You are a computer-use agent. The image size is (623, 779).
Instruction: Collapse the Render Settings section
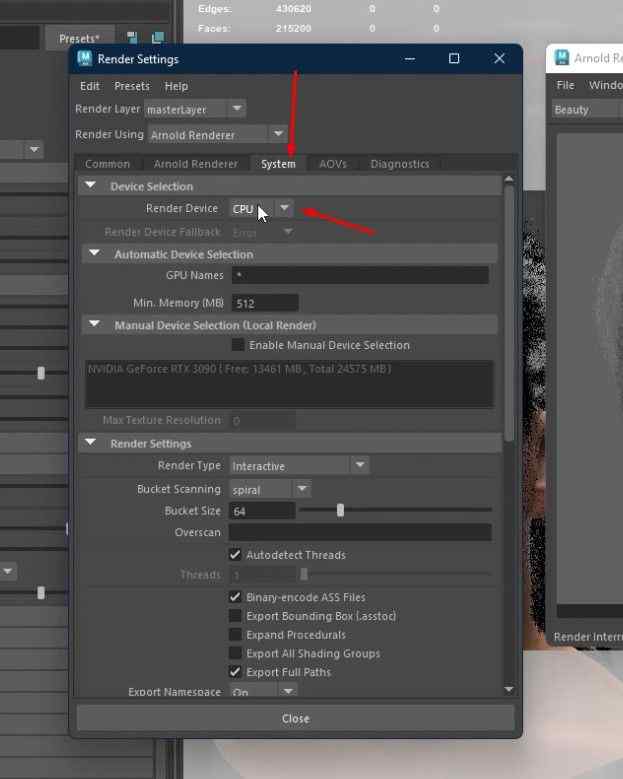pos(90,442)
